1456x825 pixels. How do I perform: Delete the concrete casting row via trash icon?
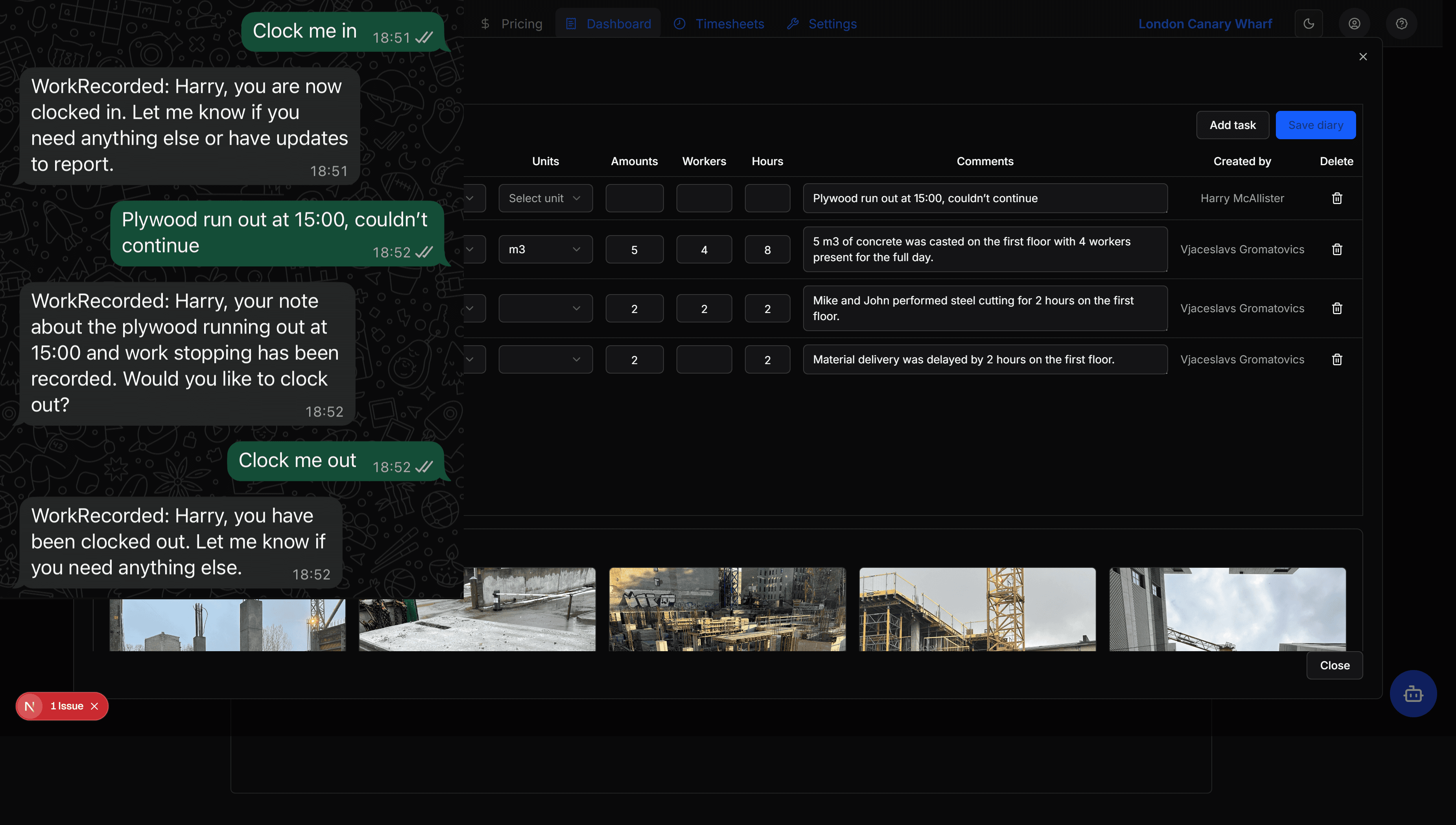pyautogui.click(x=1337, y=249)
